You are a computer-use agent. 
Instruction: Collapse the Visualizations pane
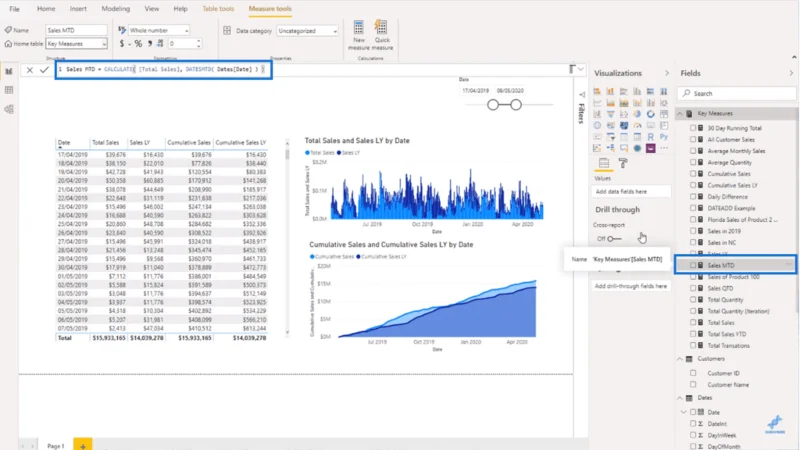pyautogui.click(x=666, y=73)
